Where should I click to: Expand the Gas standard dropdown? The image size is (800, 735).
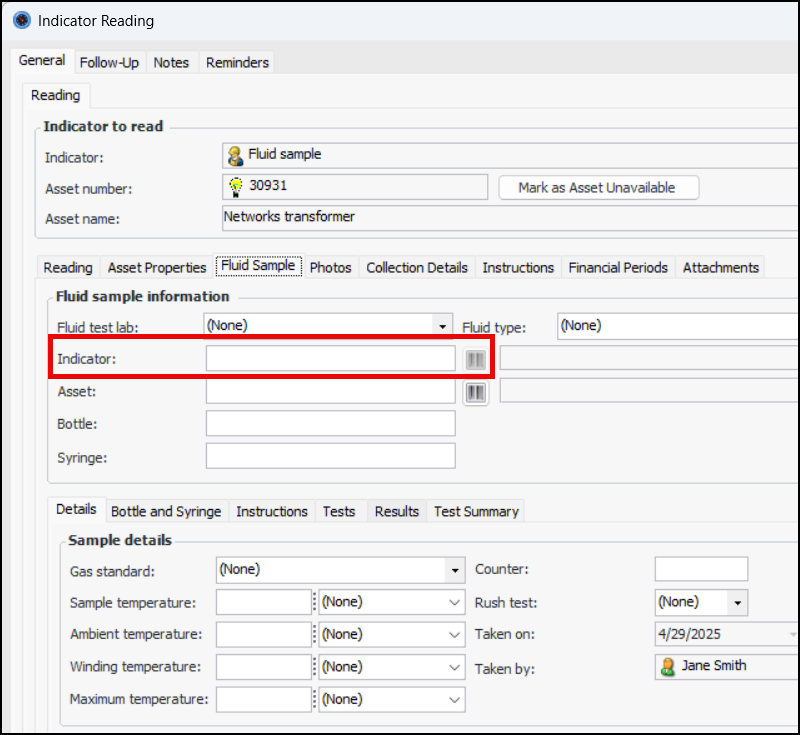click(x=455, y=570)
